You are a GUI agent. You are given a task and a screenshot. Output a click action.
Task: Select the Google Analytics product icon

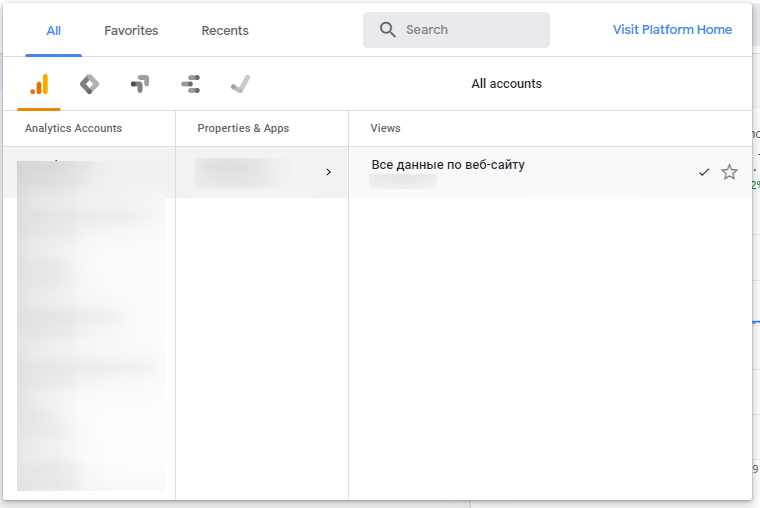39,85
